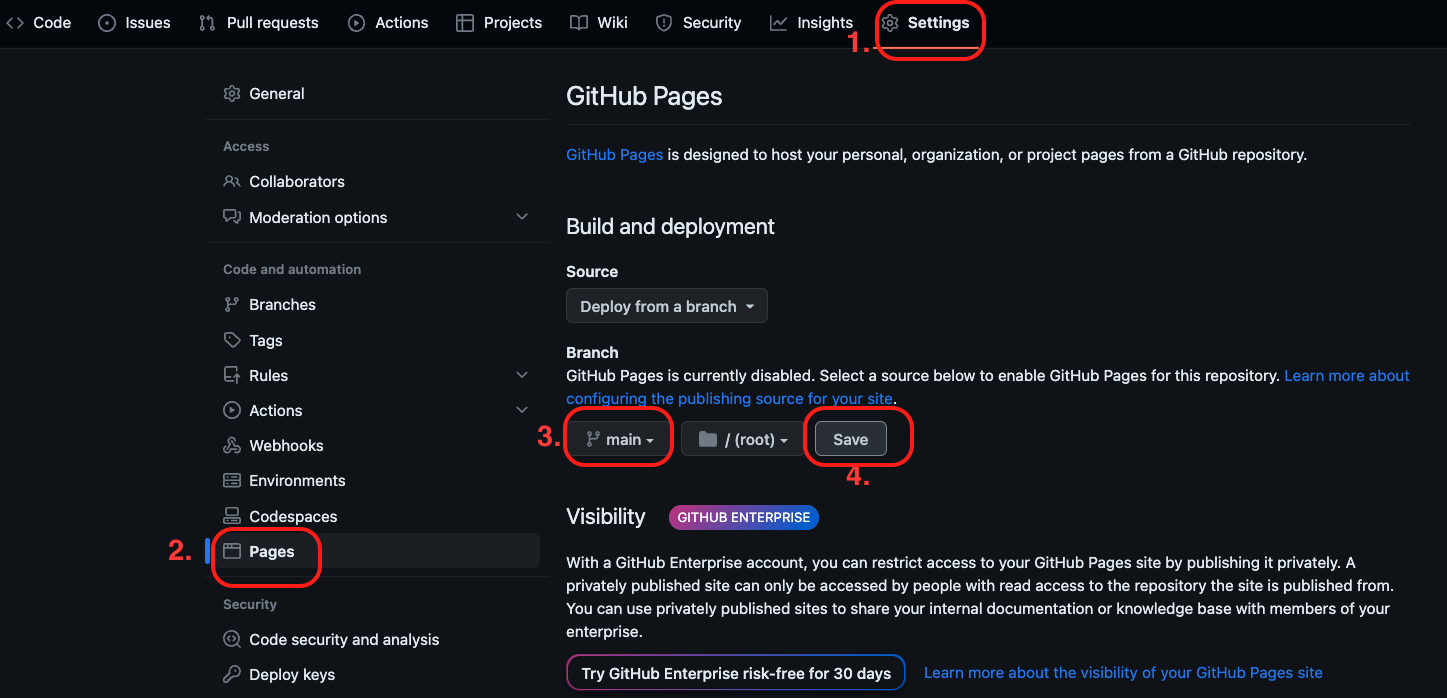
Task: Click the Issues circle icon in top nav
Action: [107, 23]
